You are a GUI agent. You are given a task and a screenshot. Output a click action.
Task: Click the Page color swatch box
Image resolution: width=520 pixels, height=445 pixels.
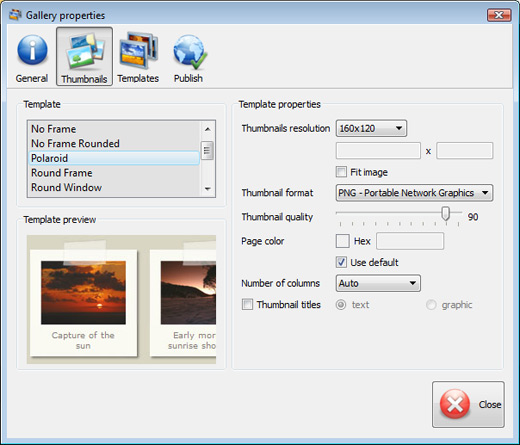pos(342,241)
